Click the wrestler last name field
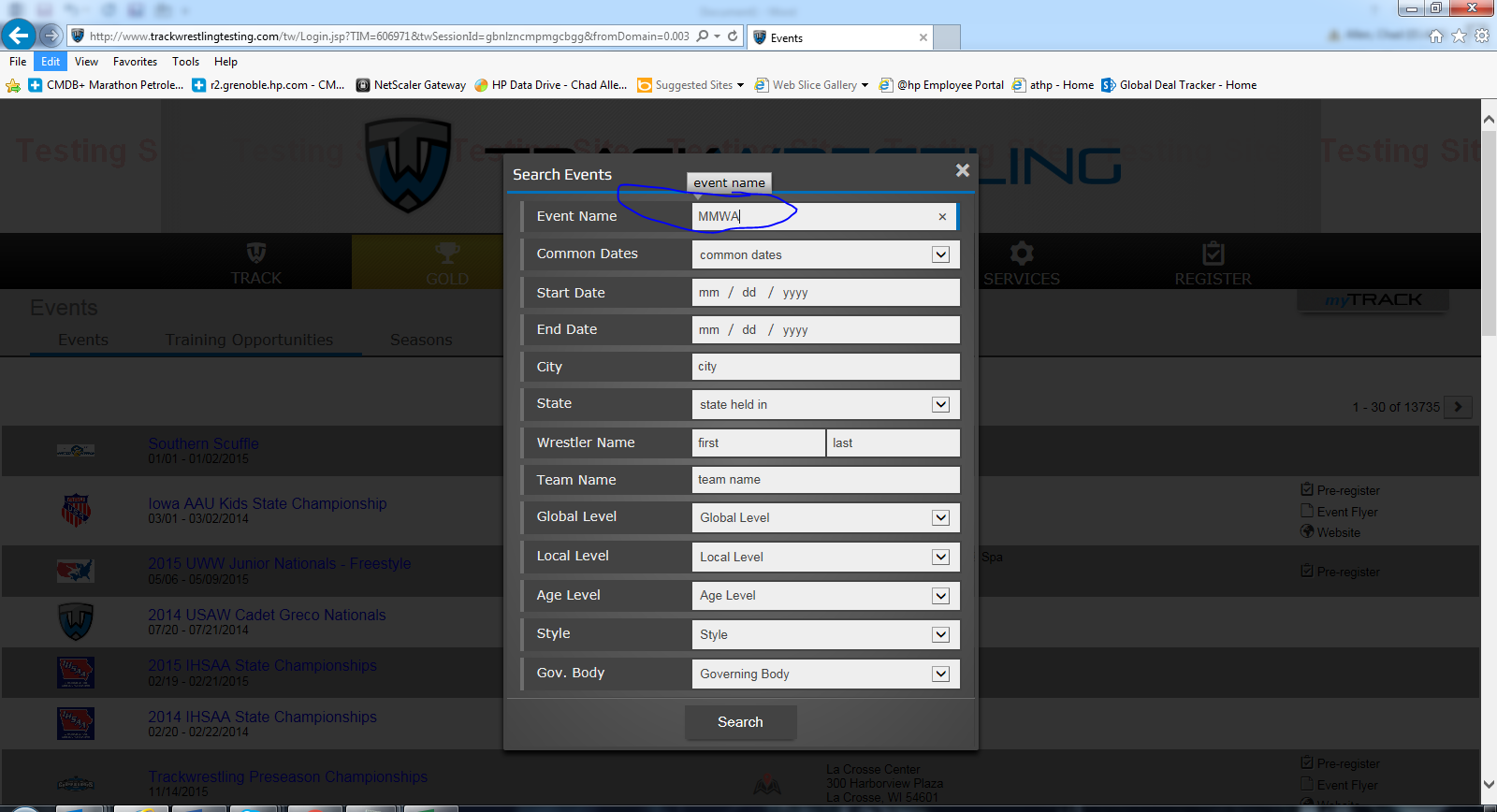This screenshot has width=1497, height=812. pos(894,442)
